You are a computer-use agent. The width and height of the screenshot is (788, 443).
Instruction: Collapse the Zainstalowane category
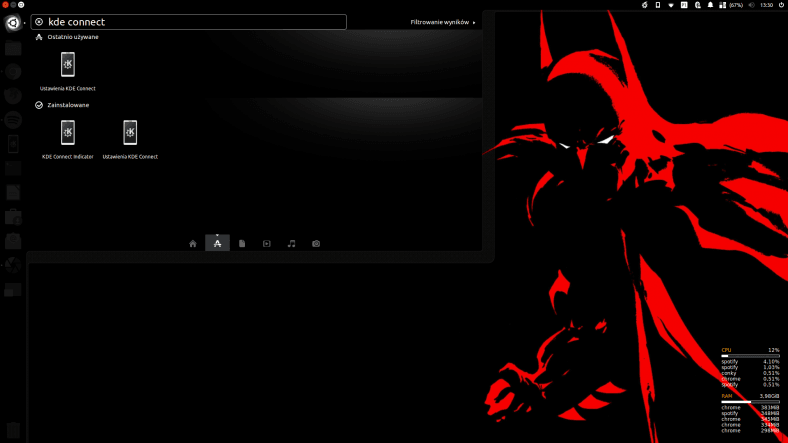62,105
